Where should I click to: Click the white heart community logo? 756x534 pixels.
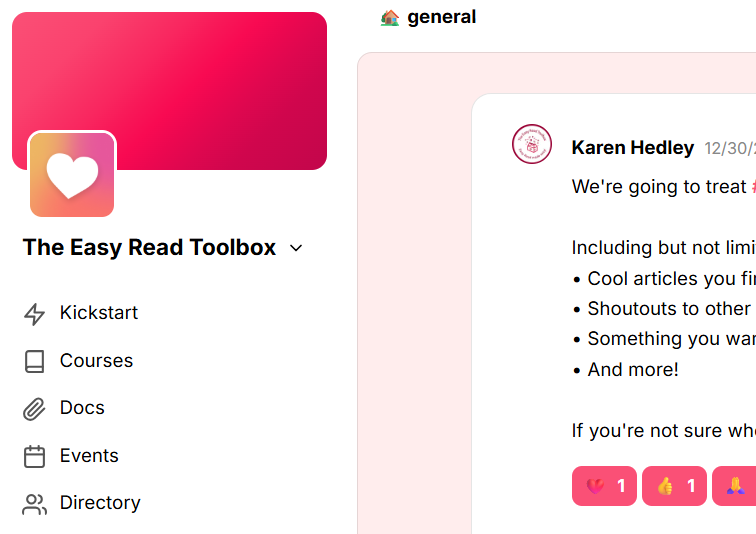click(x=72, y=174)
